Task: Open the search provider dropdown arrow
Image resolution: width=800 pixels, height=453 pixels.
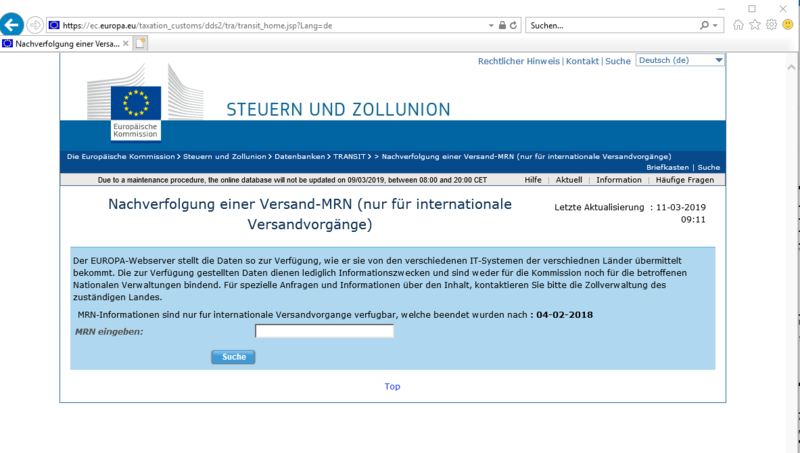Action: pyautogui.click(x=715, y=25)
